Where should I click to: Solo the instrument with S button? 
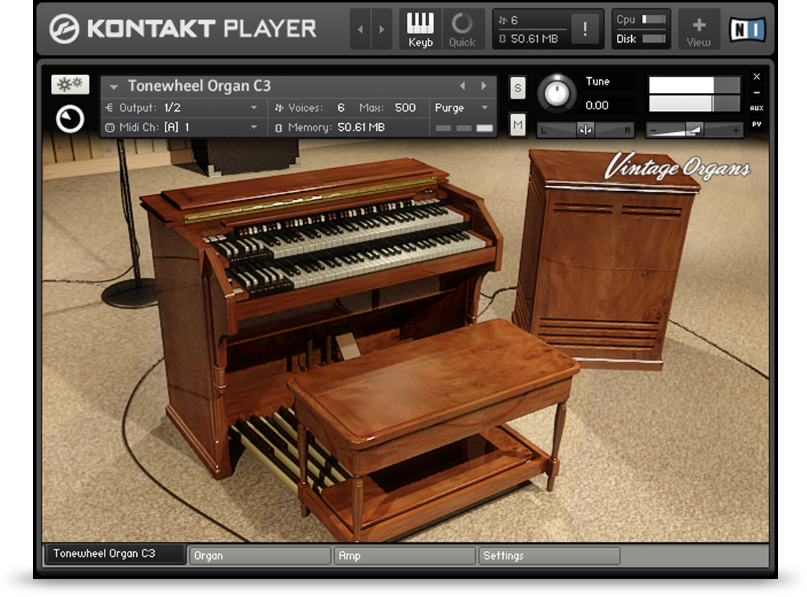(x=518, y=88)
